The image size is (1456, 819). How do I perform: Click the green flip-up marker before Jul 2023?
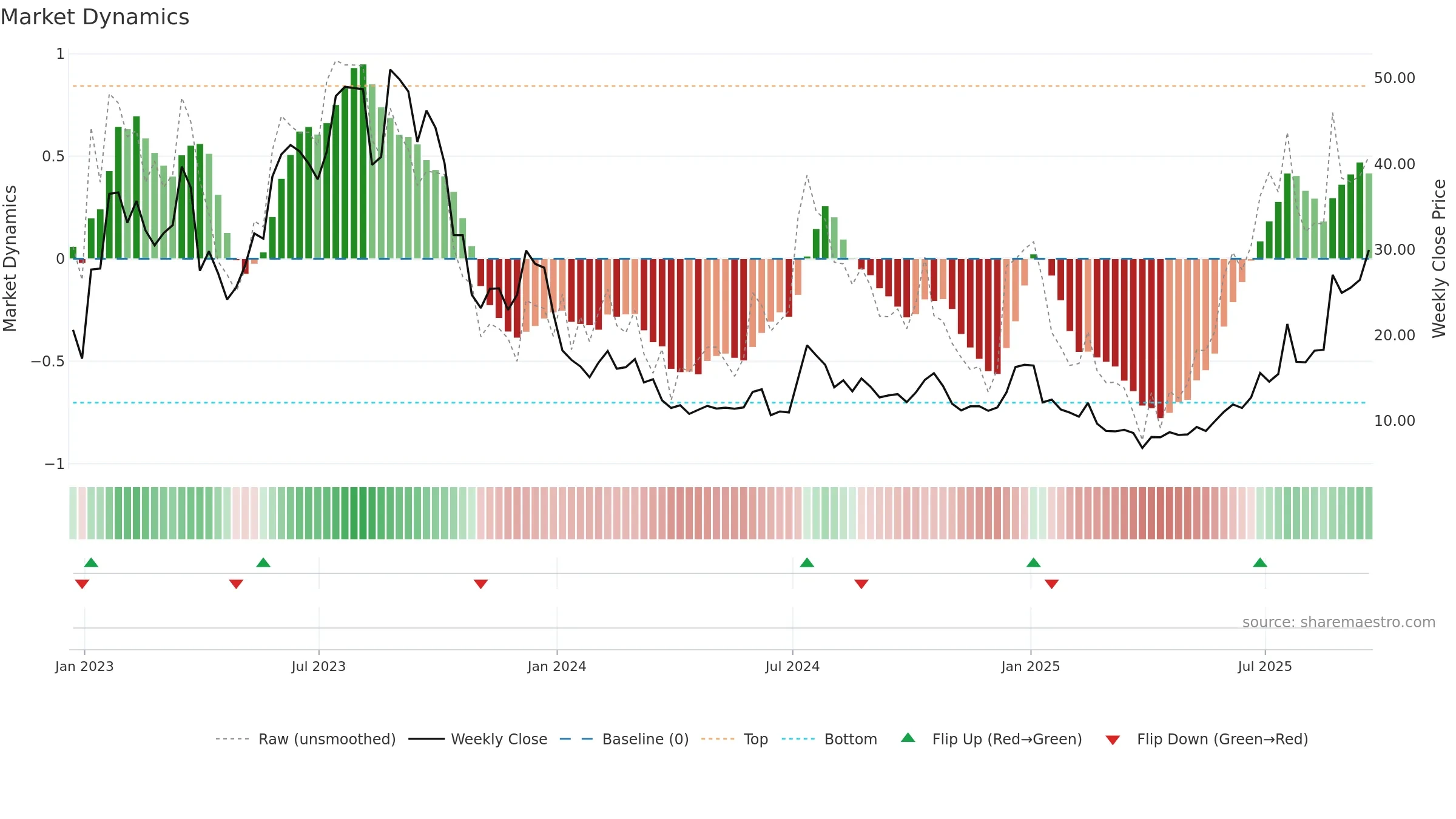[263, 562]
